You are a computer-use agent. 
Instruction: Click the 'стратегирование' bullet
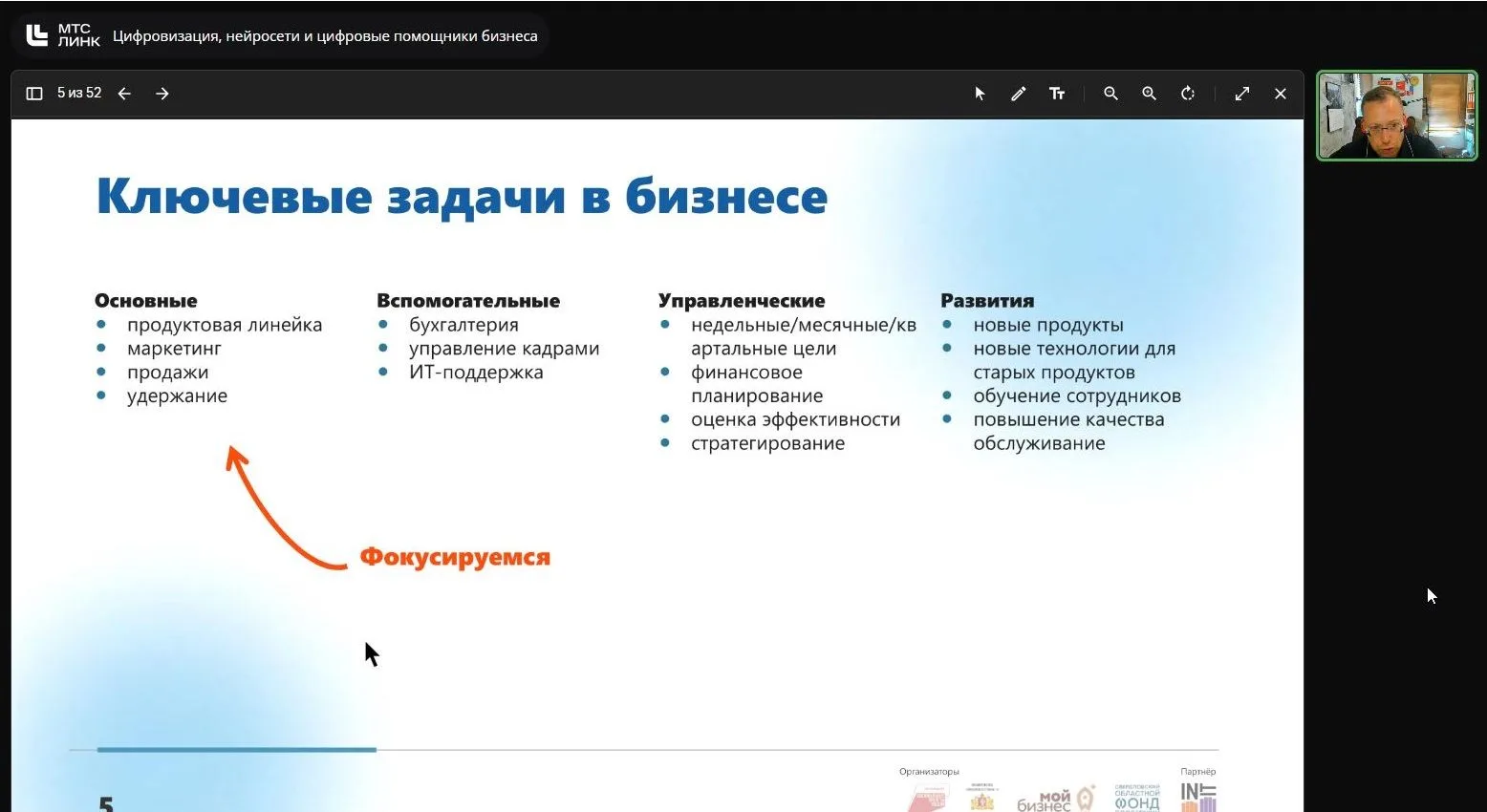click(767, 443)
